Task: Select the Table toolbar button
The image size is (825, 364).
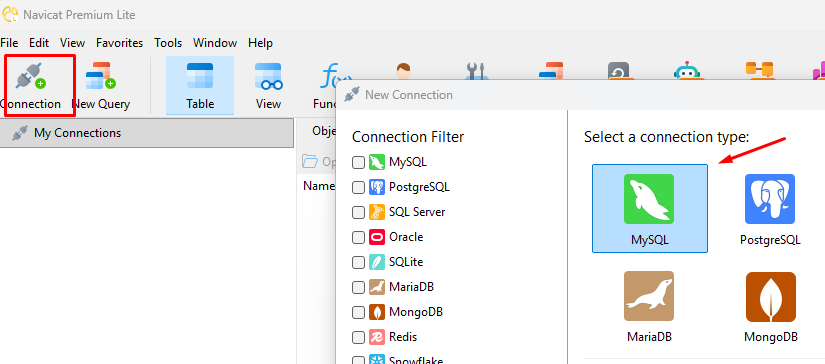Action: [x=200, y=86]
